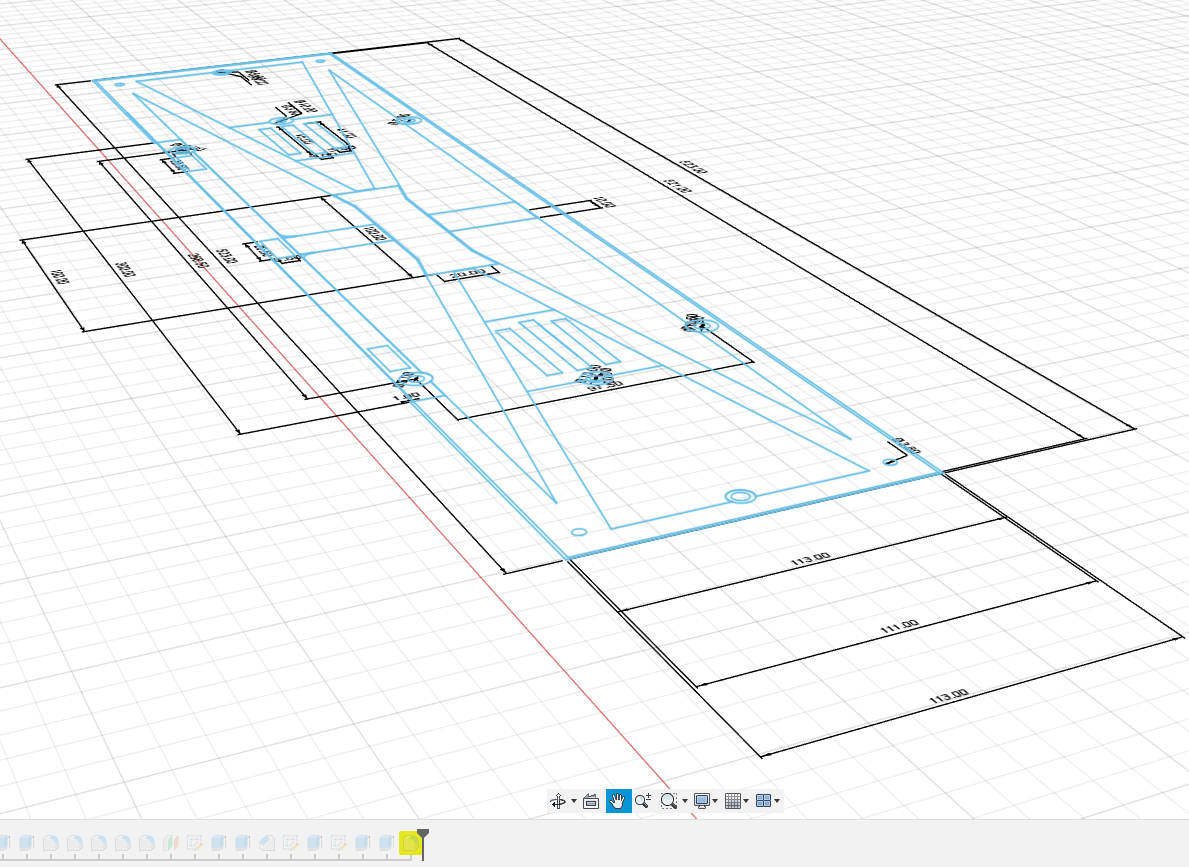Deactivate the highlighted Pan hand tool
Screen dimensions: 1189x867
pos(618,801)
